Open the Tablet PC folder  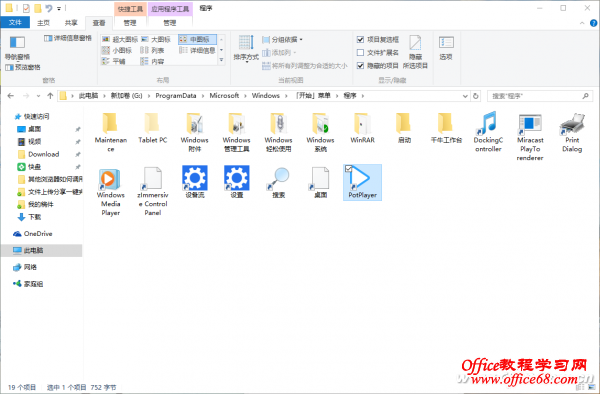click(x=152, y=128)
